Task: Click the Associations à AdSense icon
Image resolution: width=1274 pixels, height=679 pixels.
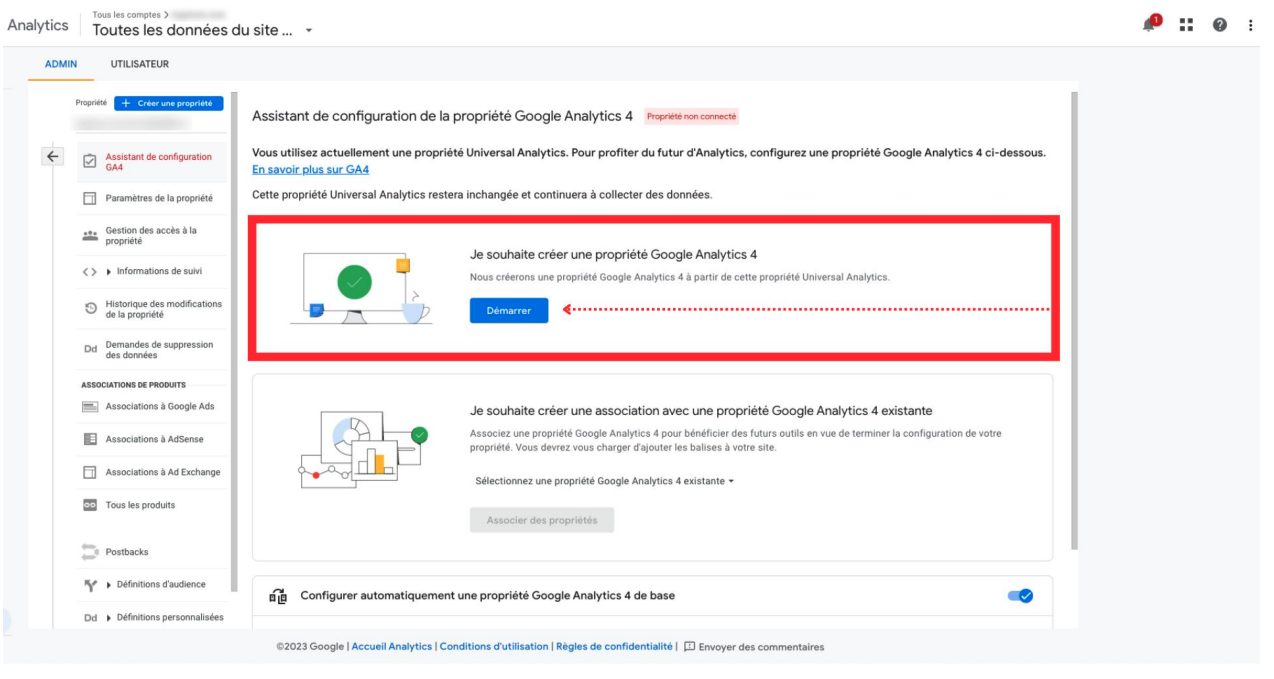Action: point(89,439)
